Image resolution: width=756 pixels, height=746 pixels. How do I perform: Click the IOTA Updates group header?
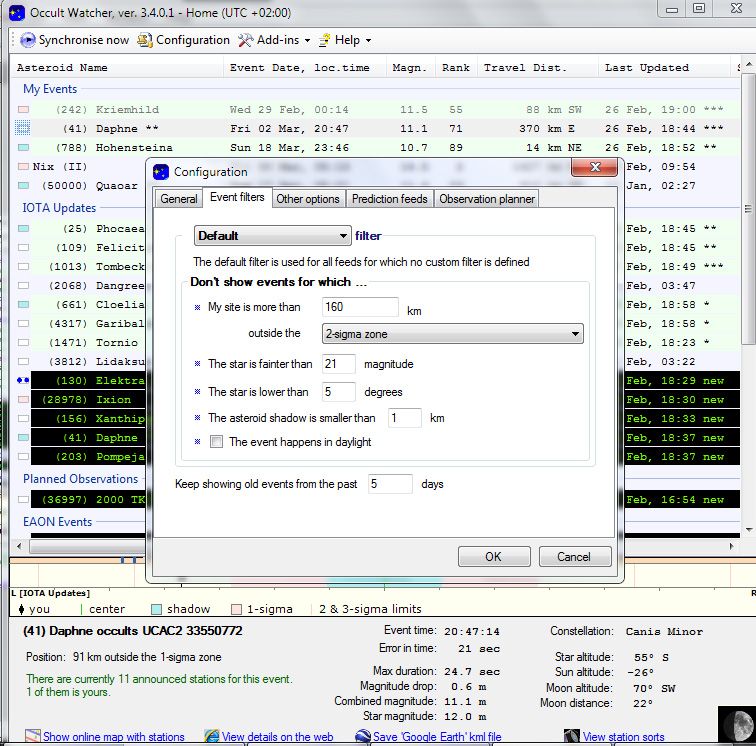(x=59, y=208)
